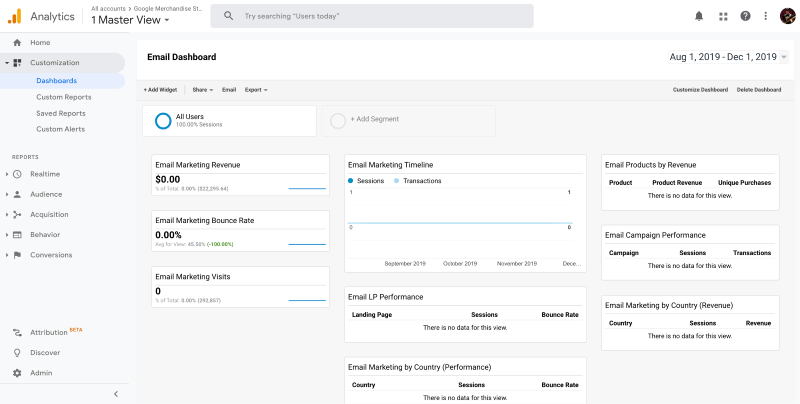
Task: Open the help question mark icon
Action: coord(745,16)
